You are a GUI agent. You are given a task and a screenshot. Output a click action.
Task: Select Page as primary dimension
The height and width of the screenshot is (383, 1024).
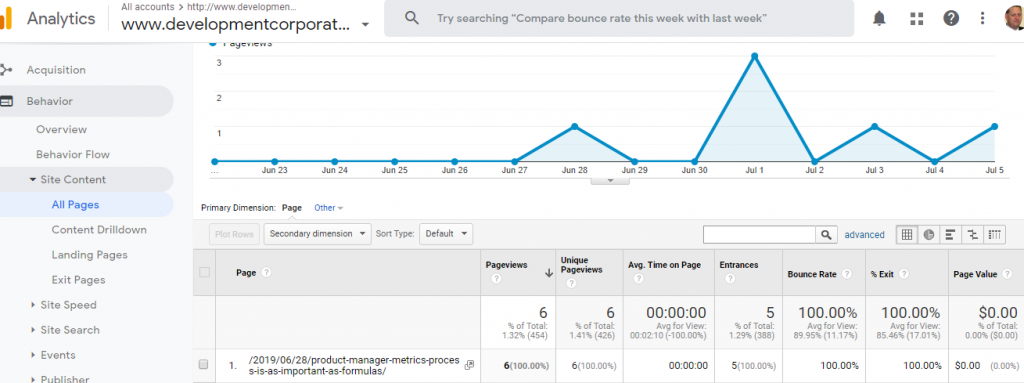tap(292, 208)
